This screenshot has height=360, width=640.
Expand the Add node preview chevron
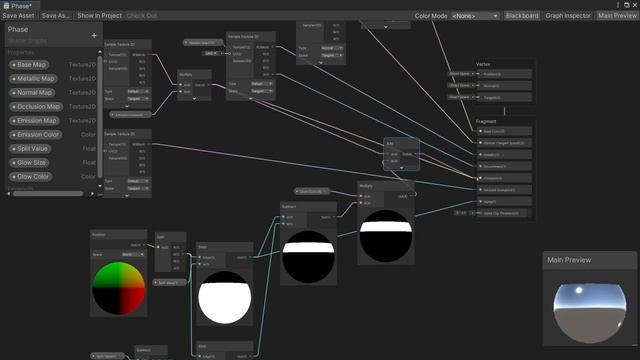click(402, 167)
